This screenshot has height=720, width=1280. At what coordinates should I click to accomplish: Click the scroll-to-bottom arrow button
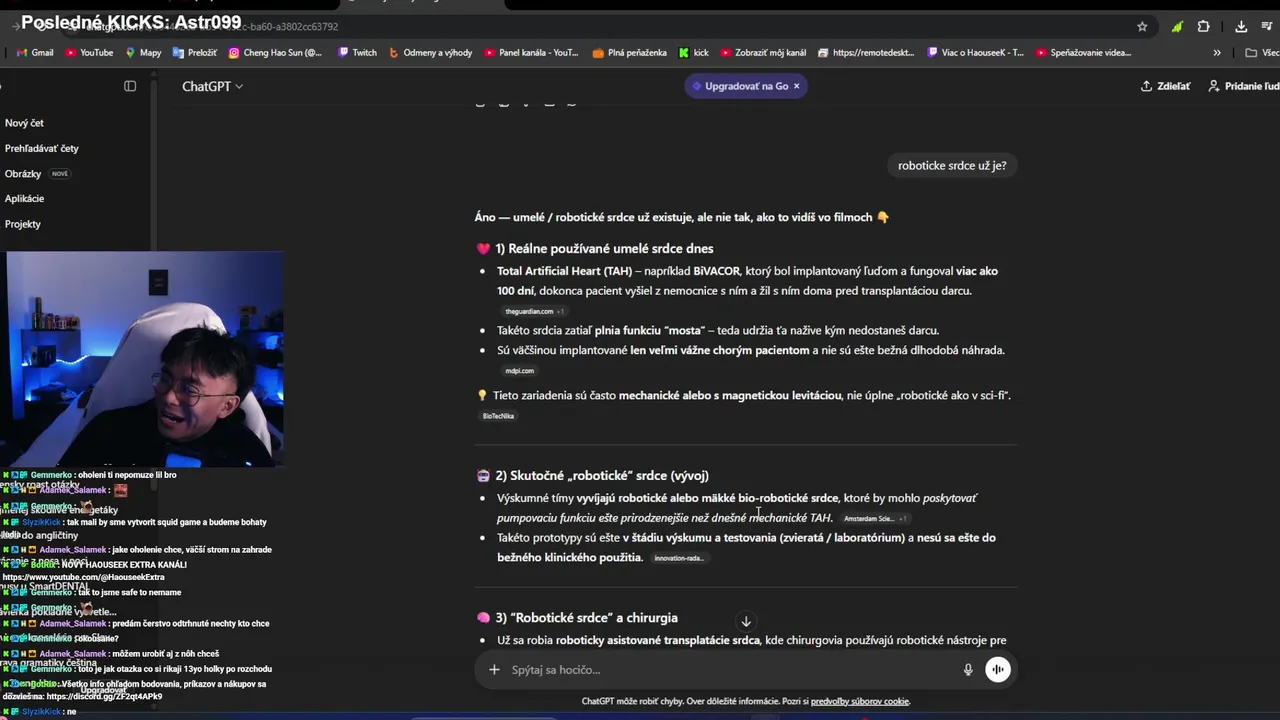pyautogui.click(x=746, y=622)
